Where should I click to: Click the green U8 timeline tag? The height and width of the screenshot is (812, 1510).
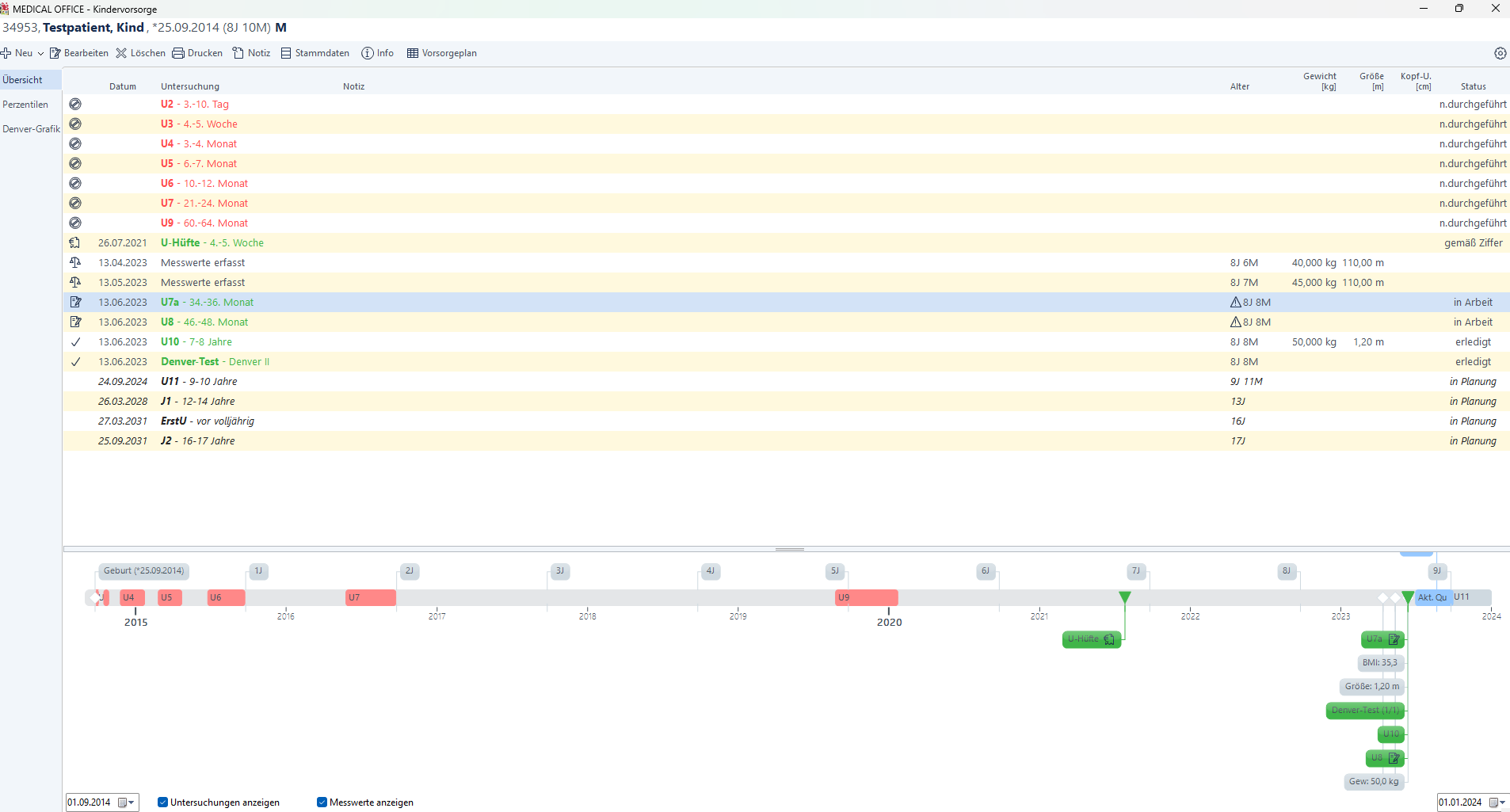pyautogui.click(x=1385, y=758)
